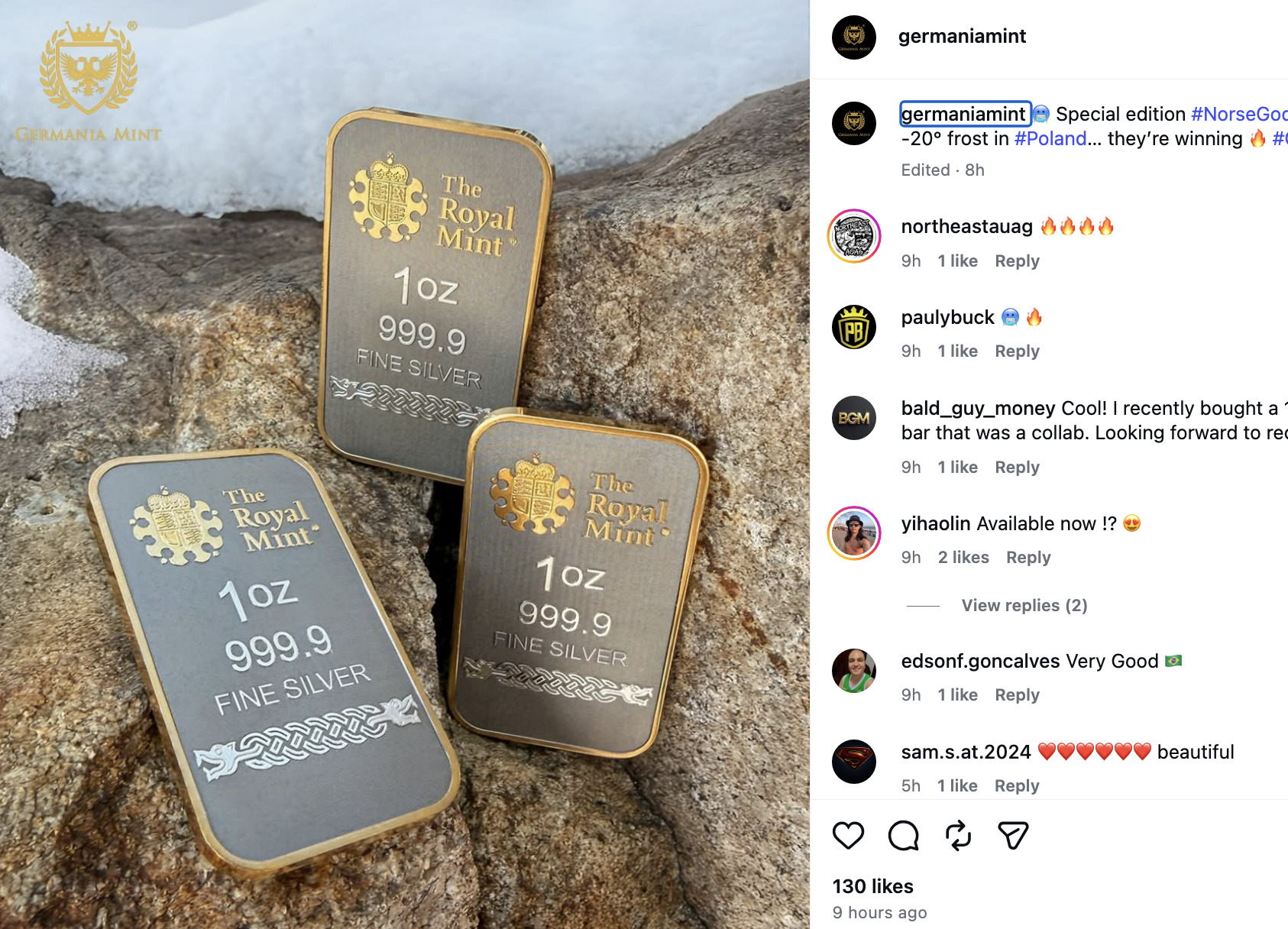View the 2 likes on yihaolin's comment
The width and height of the screenshot is (1288, 929).
[963, 557]
